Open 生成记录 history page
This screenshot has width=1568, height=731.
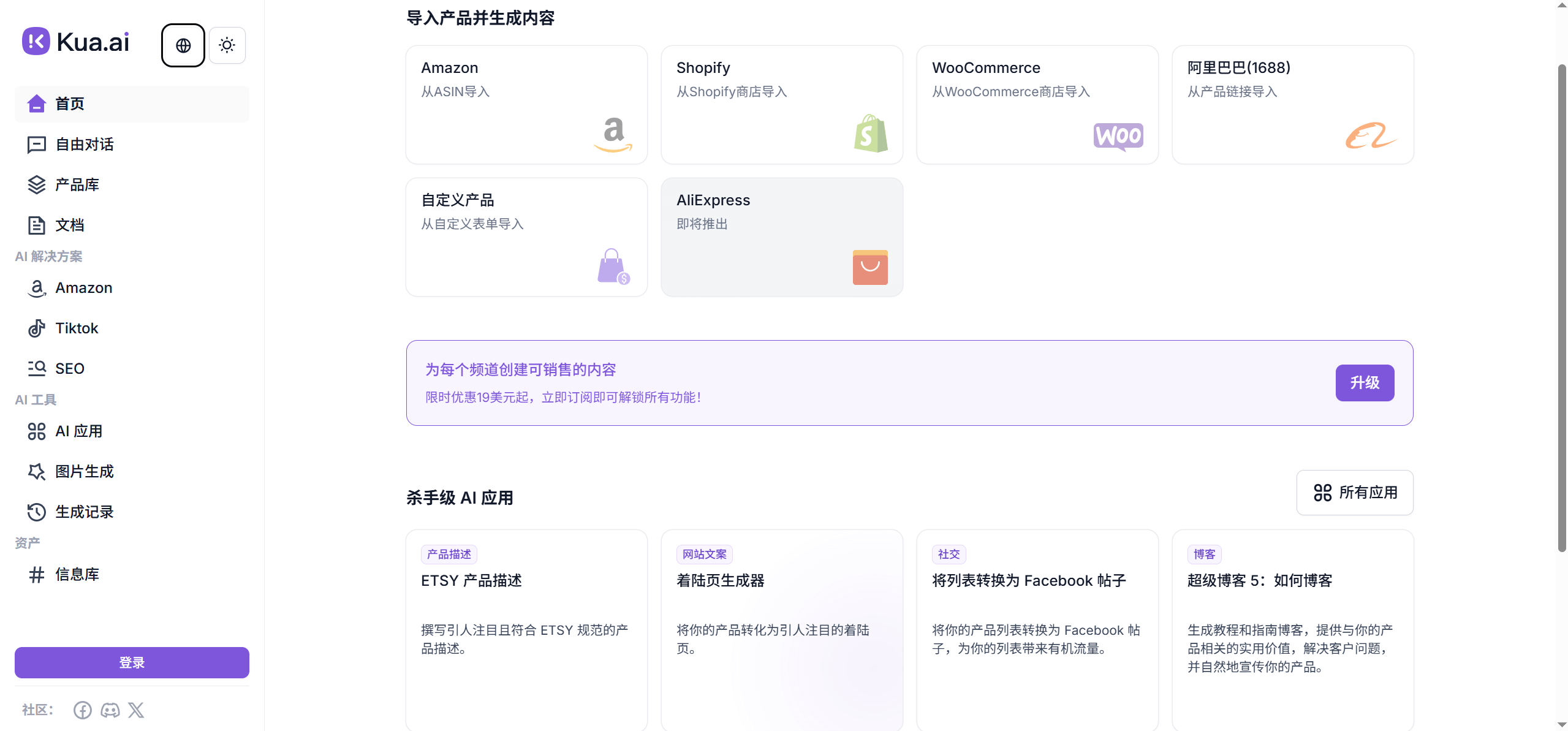point(132,512)
